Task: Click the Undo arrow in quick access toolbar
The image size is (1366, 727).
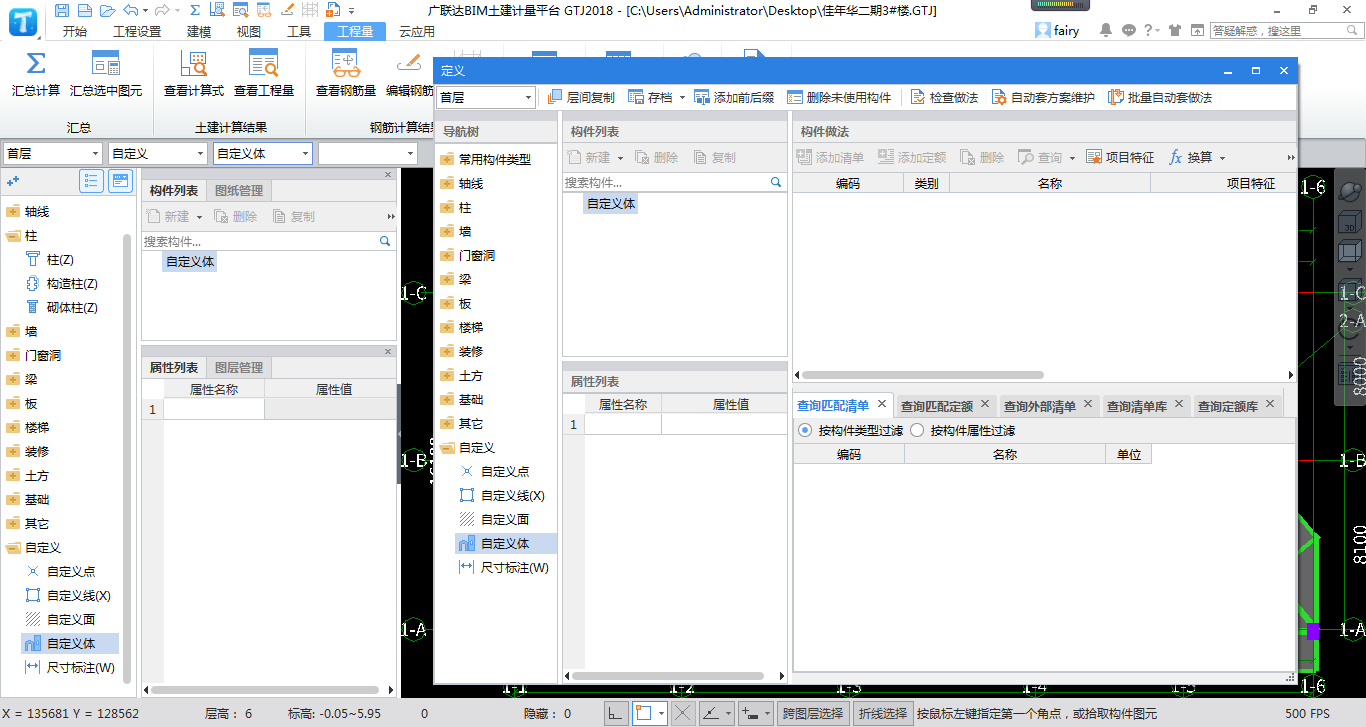Action: [x=132, y=10]
